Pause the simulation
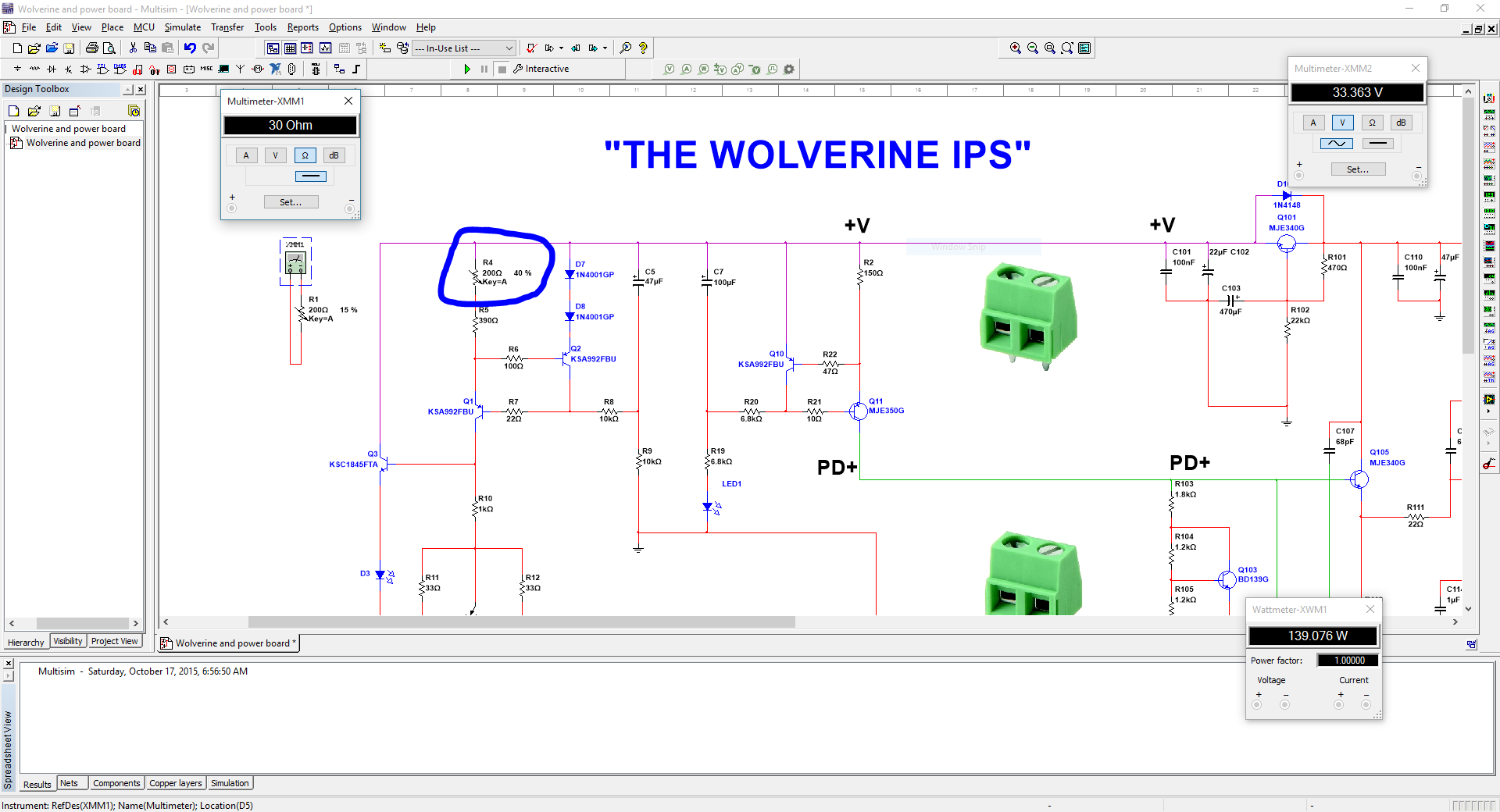Image resolution: width=1500 pixels, height=812 pixels. click(484, 69)
